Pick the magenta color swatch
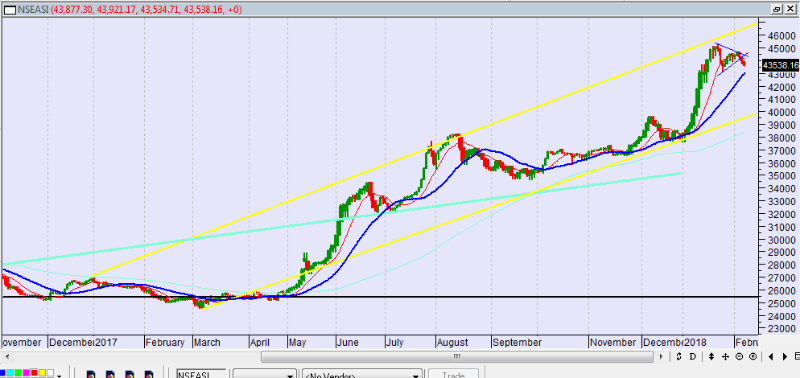Screen dimensions: 800x378 (26, 373)
